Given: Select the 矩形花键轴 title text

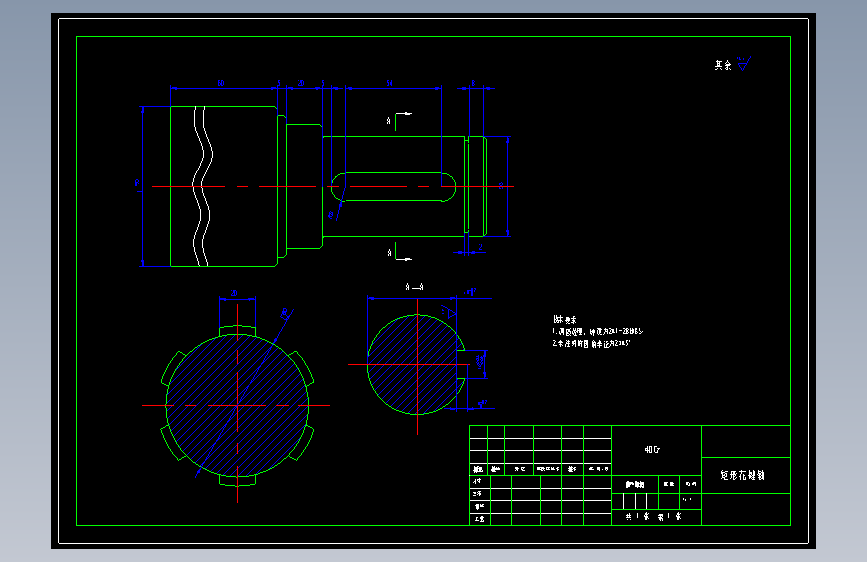Looking at the screenshot, I should pos(742,475).
